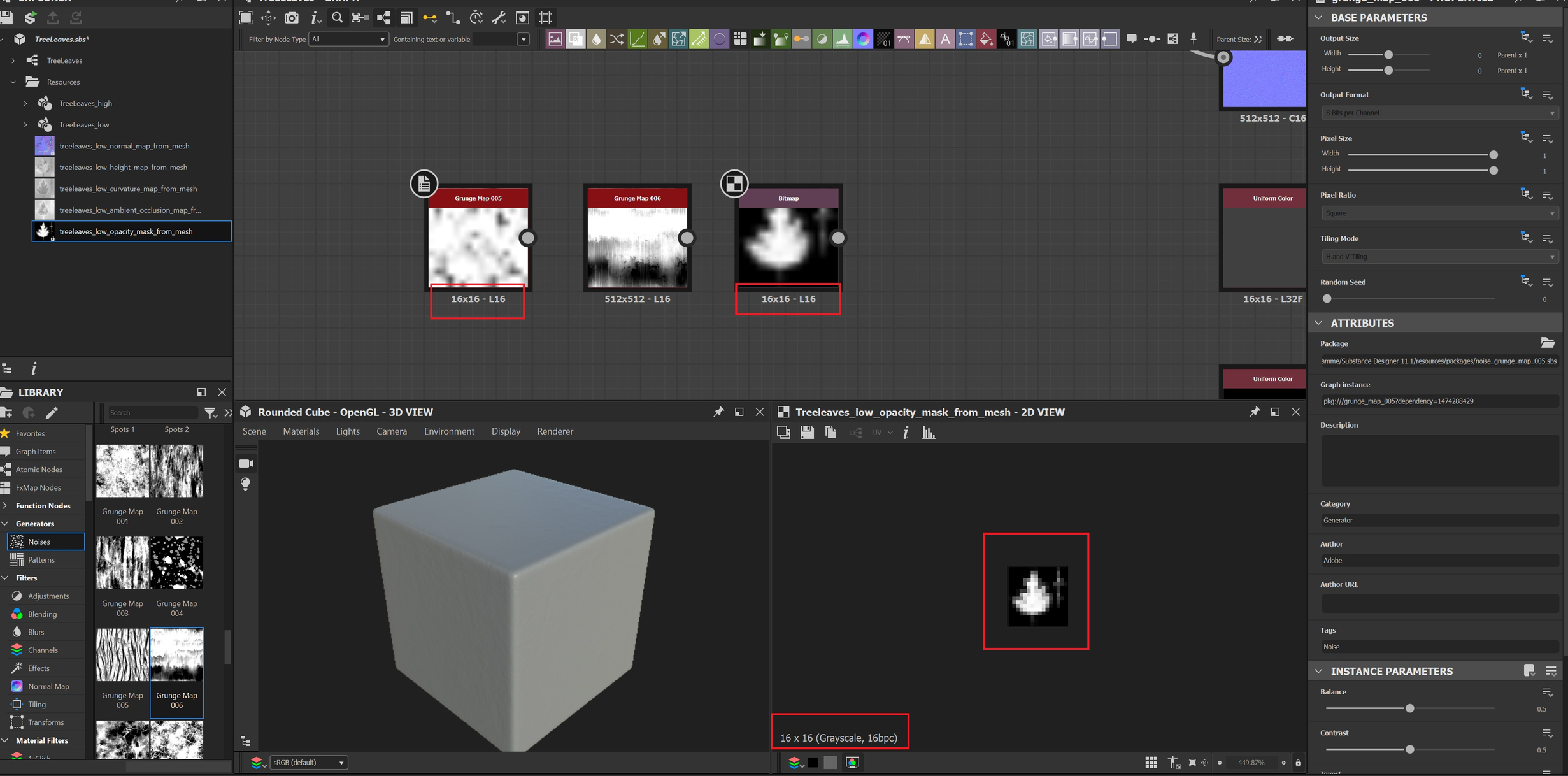The width and height of the screenshot is (1568, 776).
Task: Open the Environment menu in 3D View
Action: (x=449, y=431)
